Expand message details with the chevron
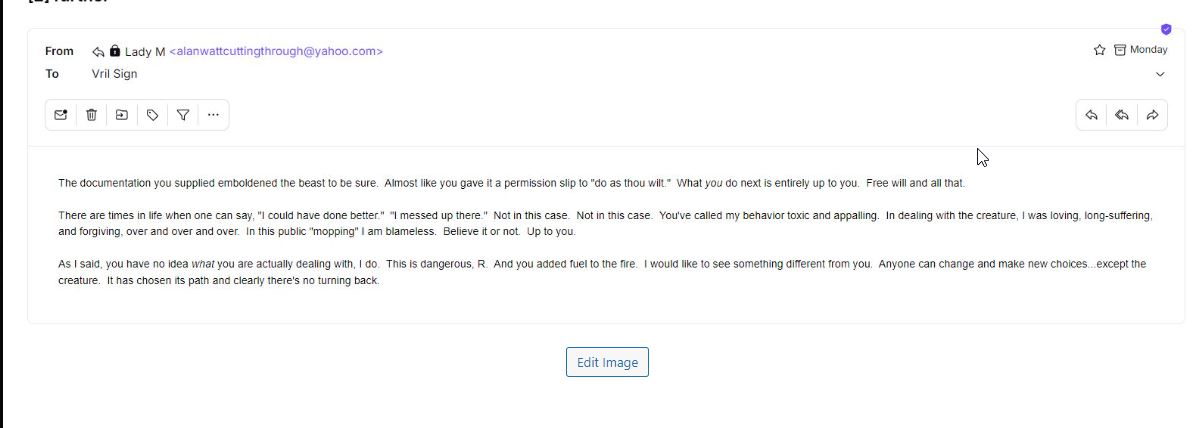 [x=1160, y=74]
